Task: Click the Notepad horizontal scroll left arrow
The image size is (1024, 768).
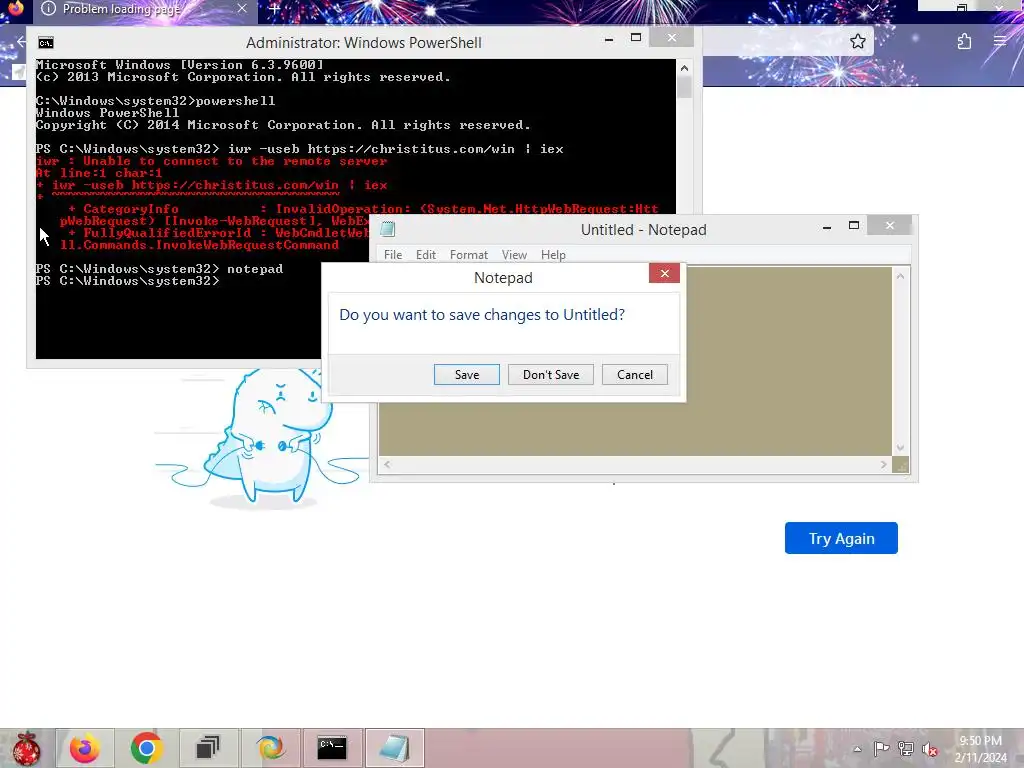Action: (387, 464)
